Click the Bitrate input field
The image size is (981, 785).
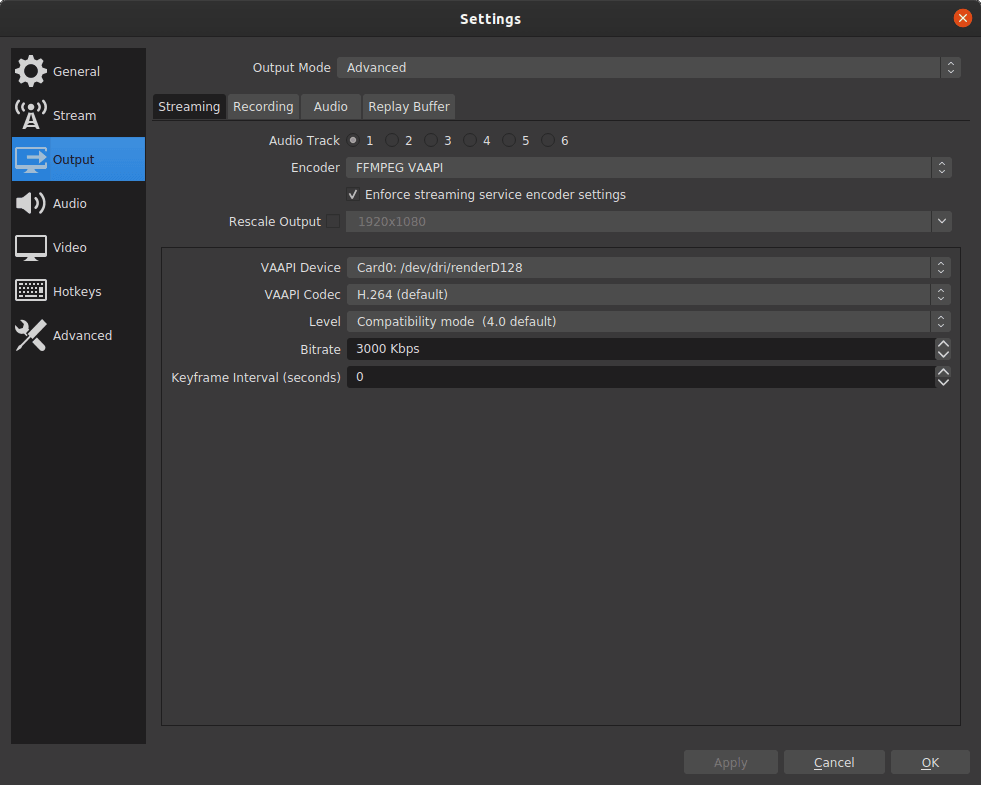(x=641, y=349)
